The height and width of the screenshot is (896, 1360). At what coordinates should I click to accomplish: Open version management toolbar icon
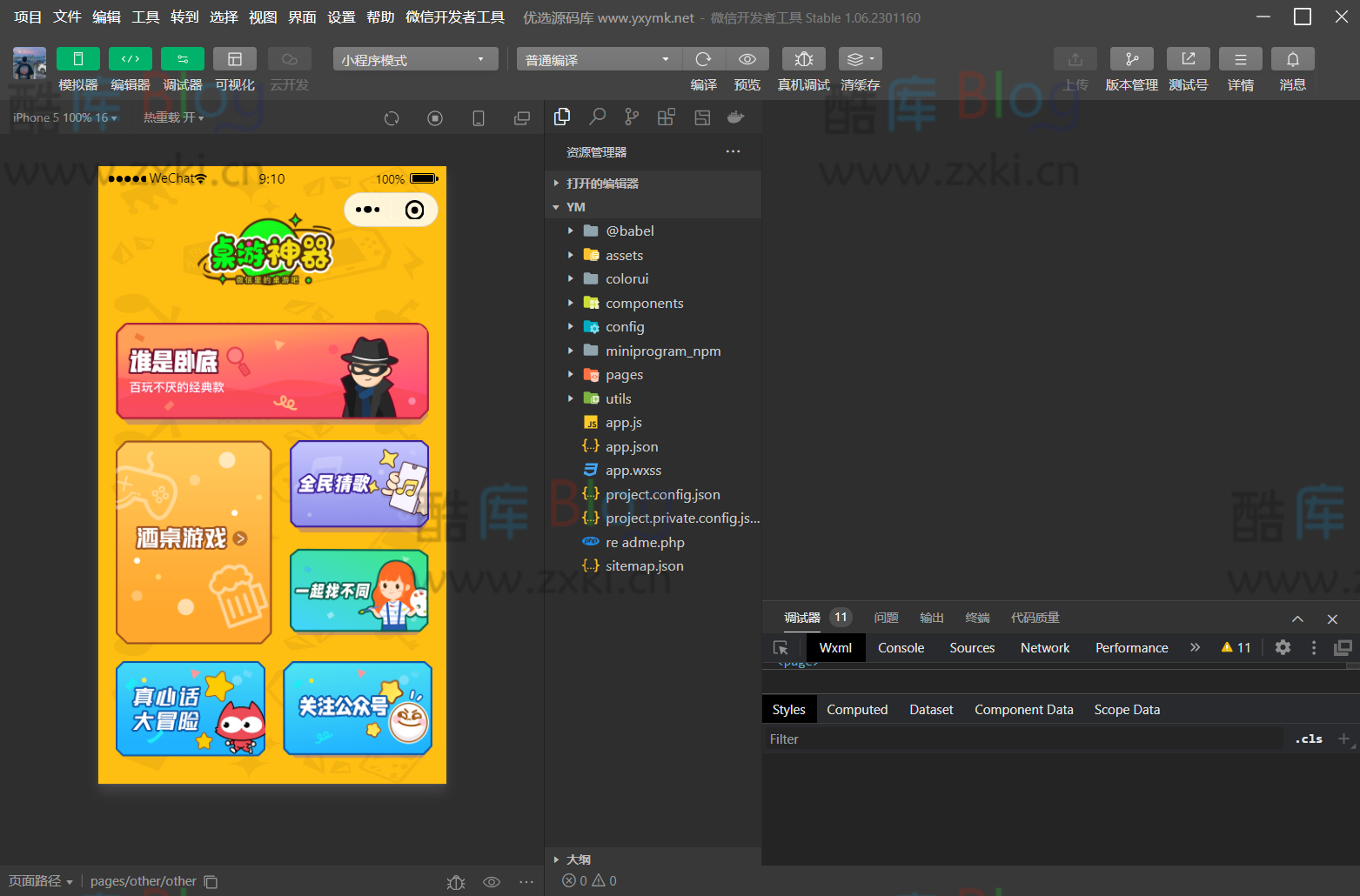pyautogui.click(x=1131, y=59)
